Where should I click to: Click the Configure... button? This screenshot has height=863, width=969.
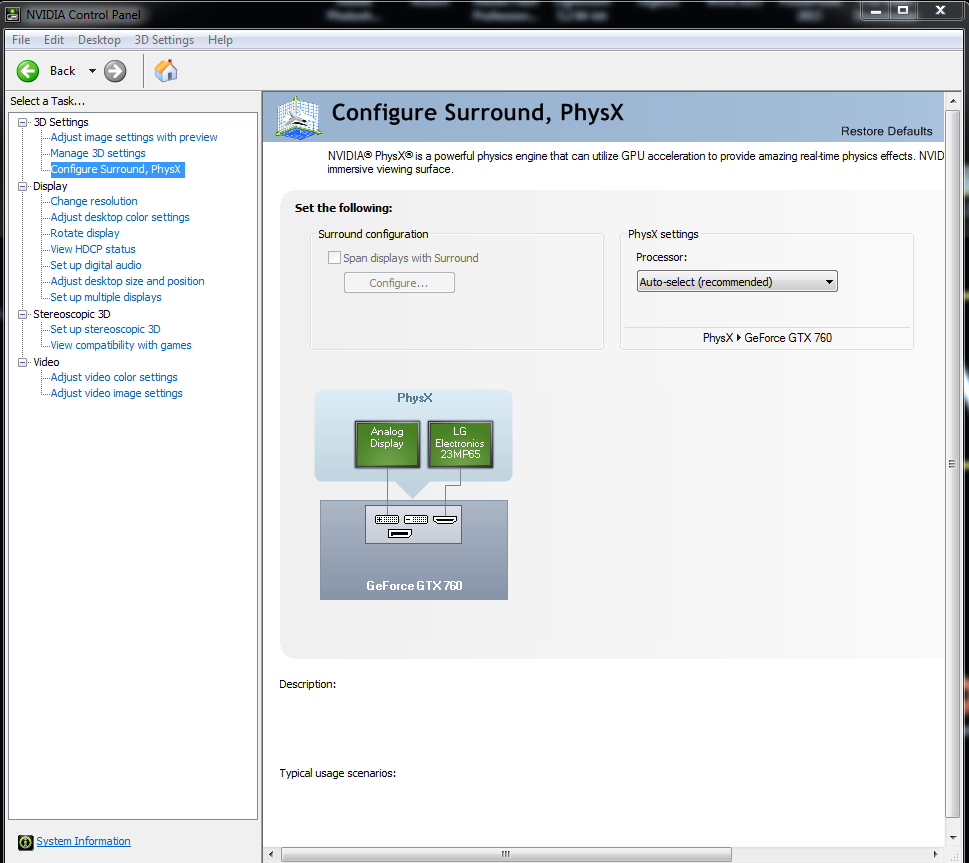399,283
